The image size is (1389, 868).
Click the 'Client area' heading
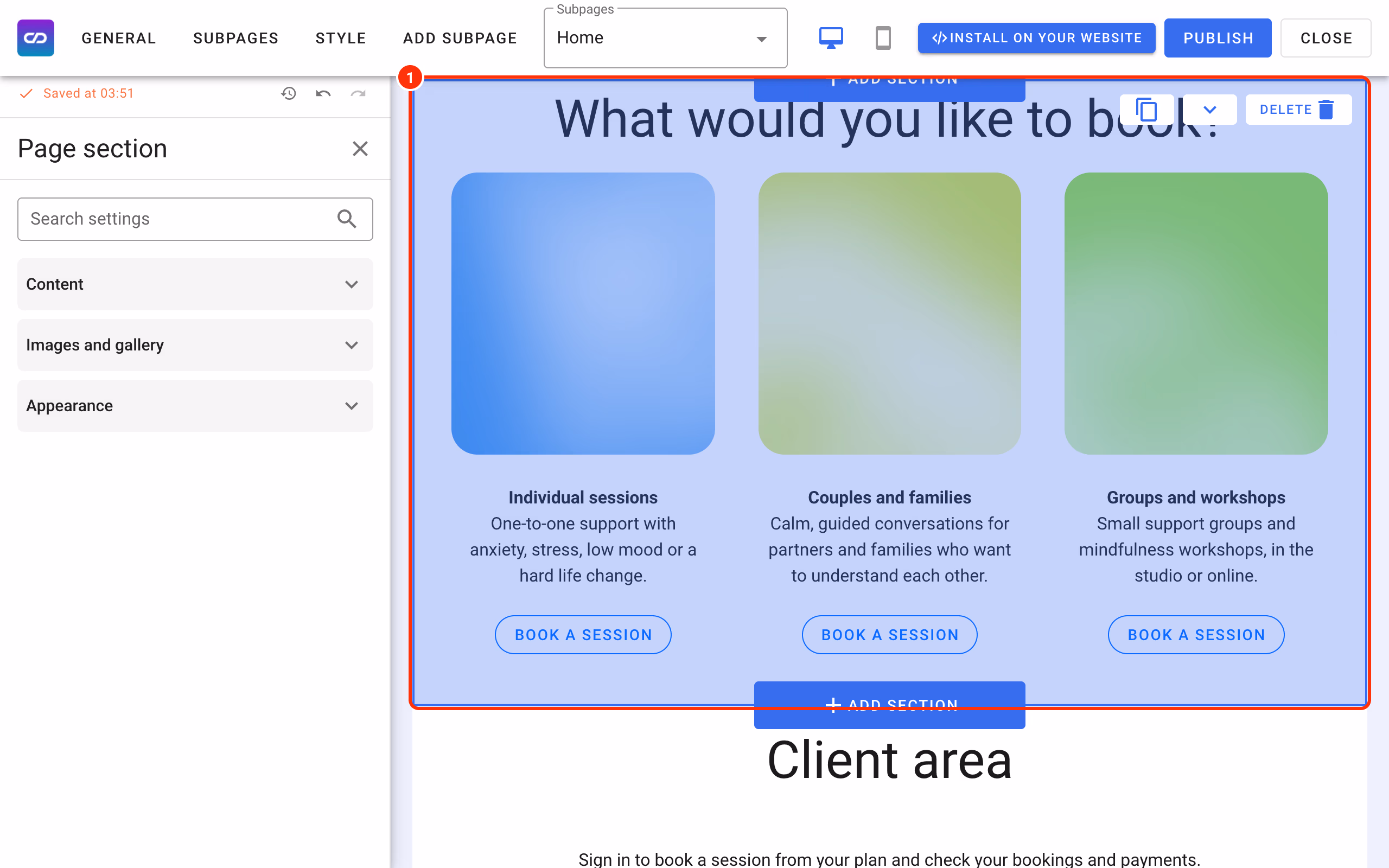[x=890, y=760]
